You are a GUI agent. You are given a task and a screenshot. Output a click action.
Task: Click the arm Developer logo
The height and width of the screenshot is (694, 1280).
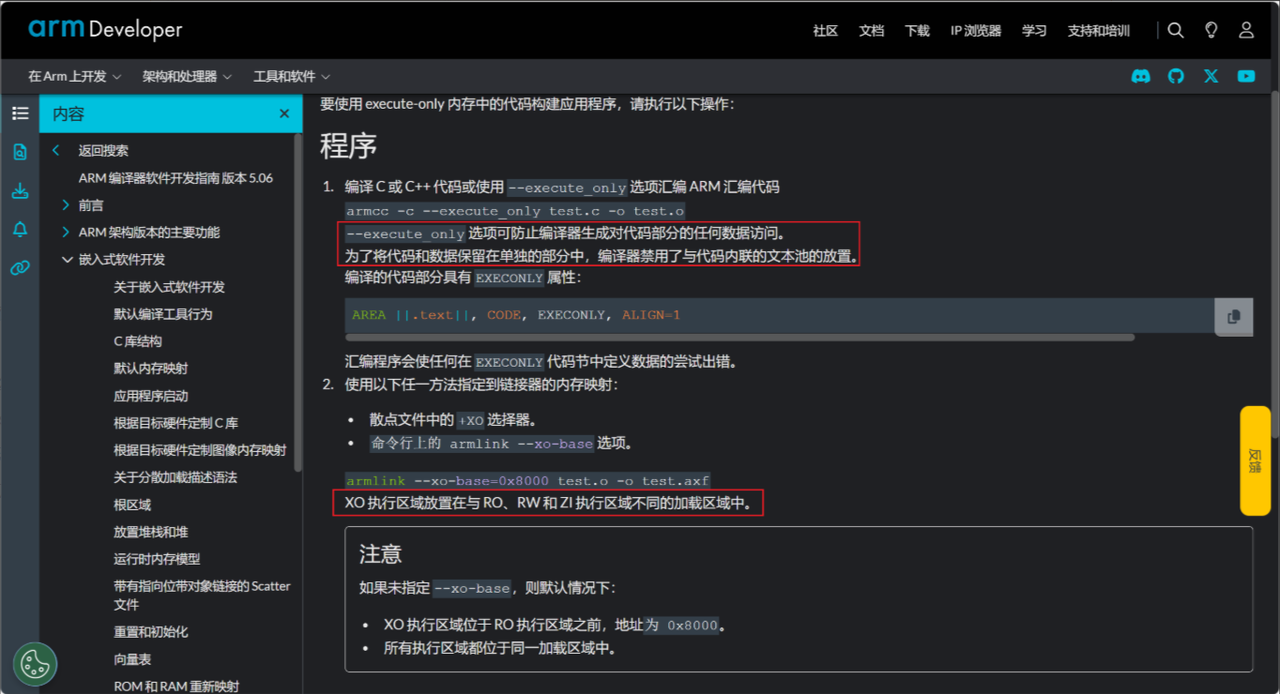105,29
